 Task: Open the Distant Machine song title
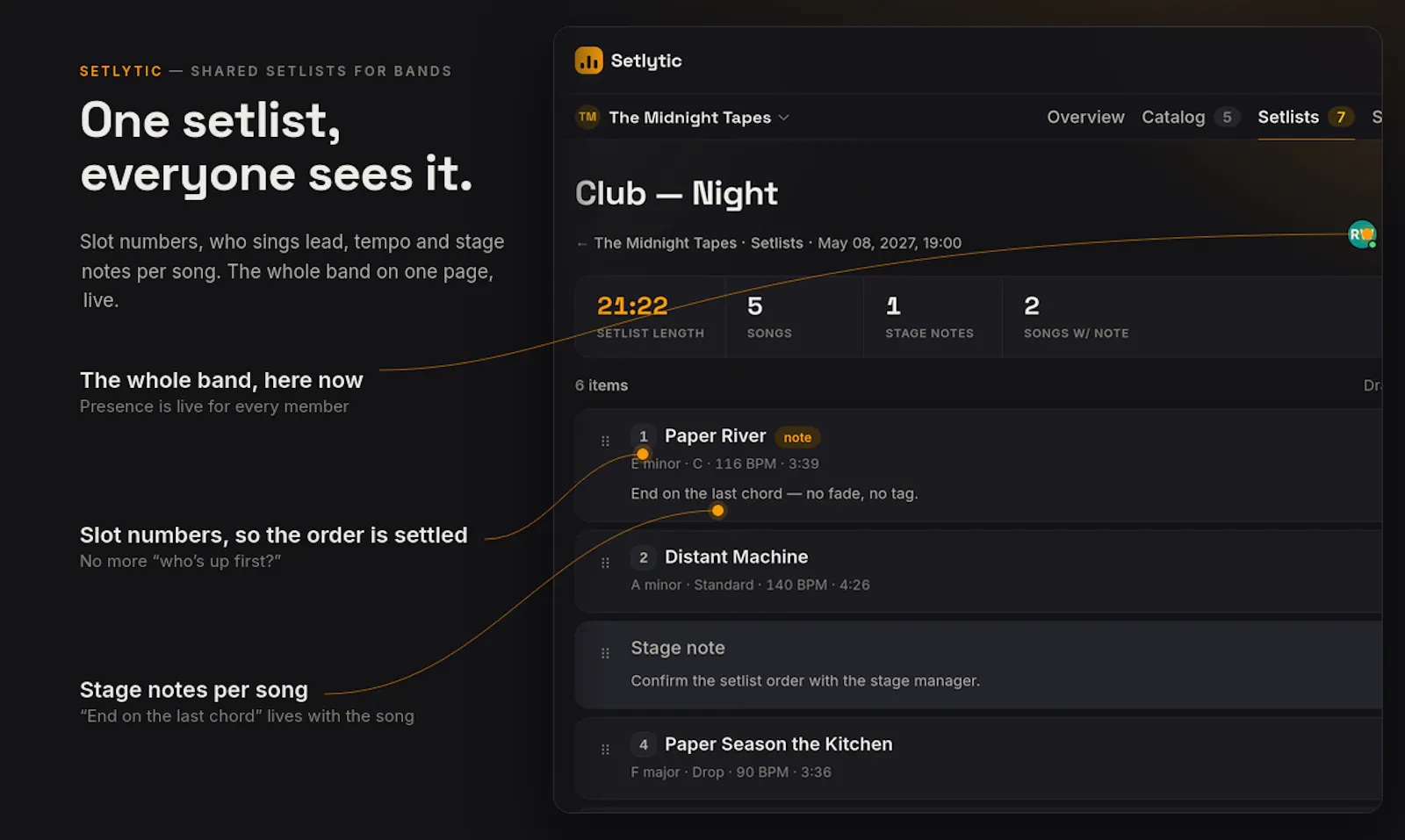point(736,557)
